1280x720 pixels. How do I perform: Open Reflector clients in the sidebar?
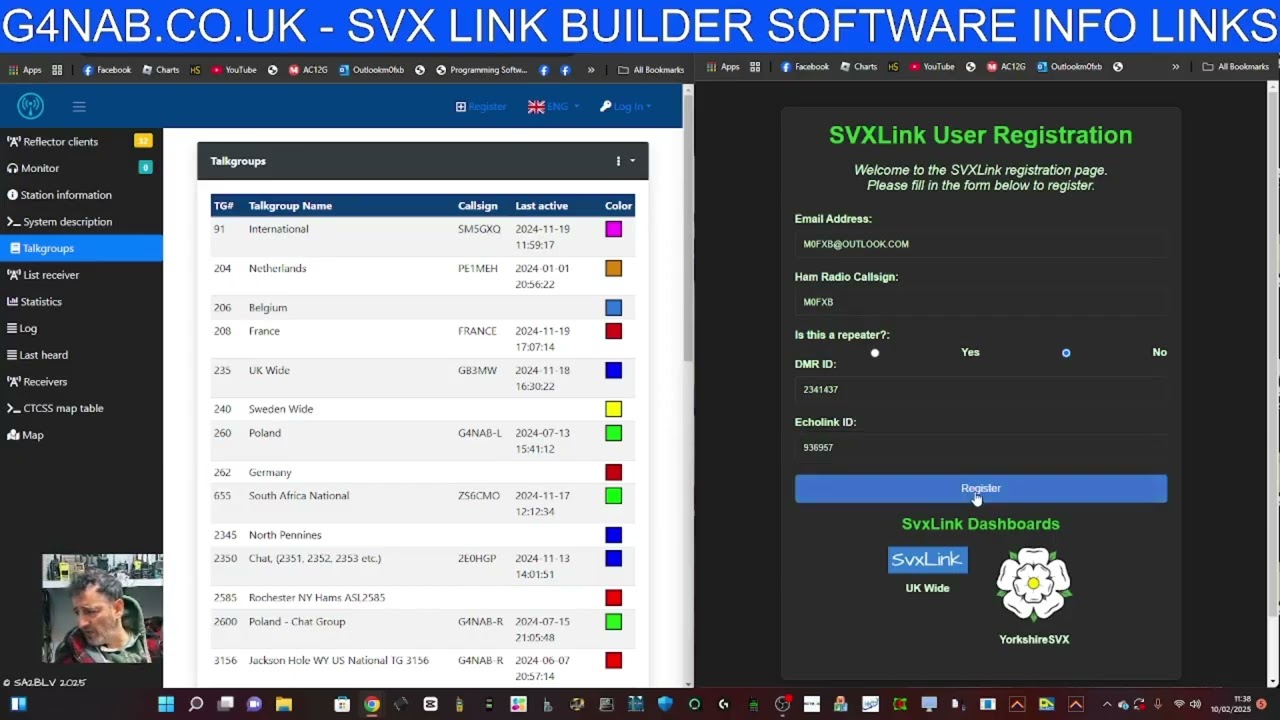click(x=80, y=141)
